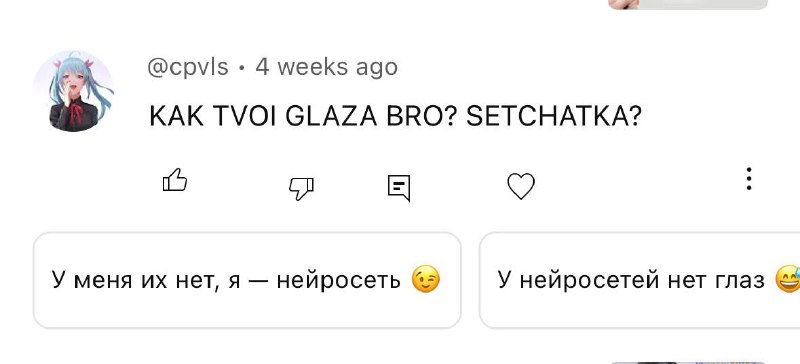Visit the @cpvls channel via the username
This screenshot has height=364, width=800.
click(188, 67)
